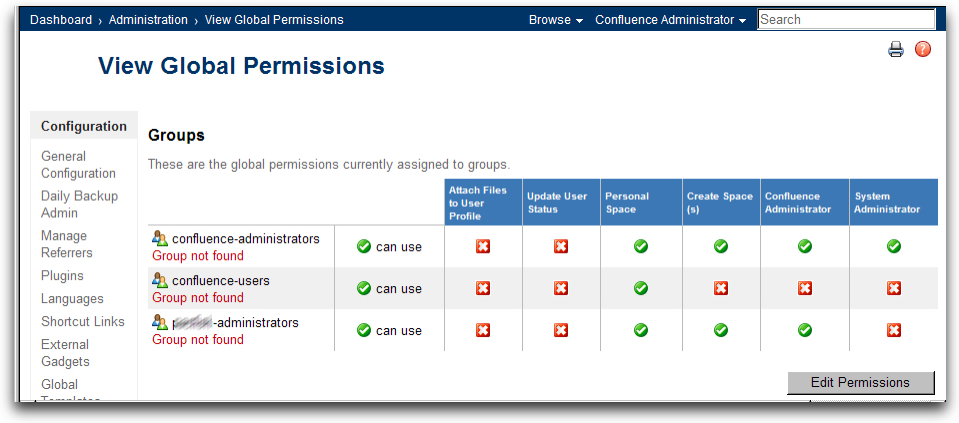Screen dimensions: 959x423
Task: Click the confluence-administrators group icon
Action: tap(160, 238)
